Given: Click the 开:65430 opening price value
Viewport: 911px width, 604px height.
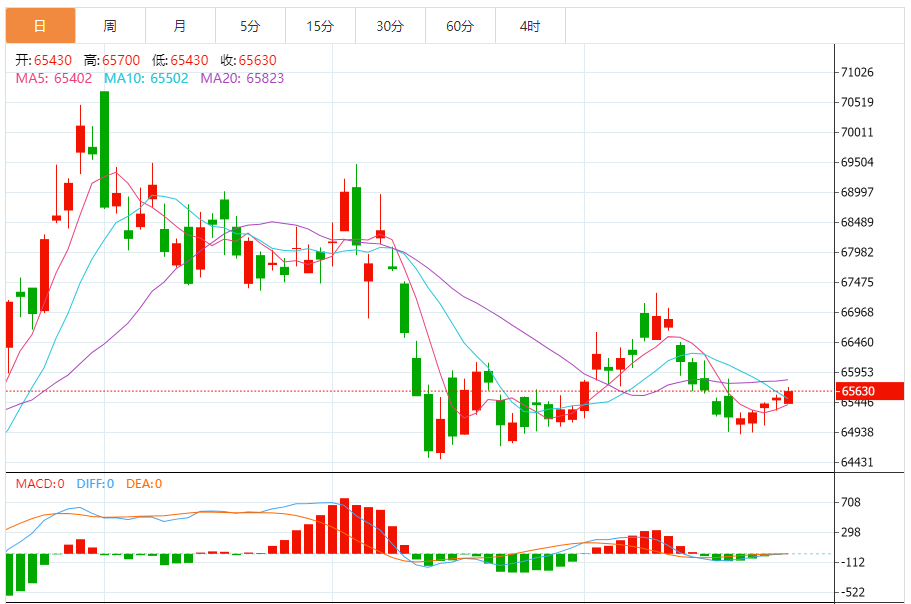Looking at the screenshot, I should pyautogui.click(x=44, y=60).
